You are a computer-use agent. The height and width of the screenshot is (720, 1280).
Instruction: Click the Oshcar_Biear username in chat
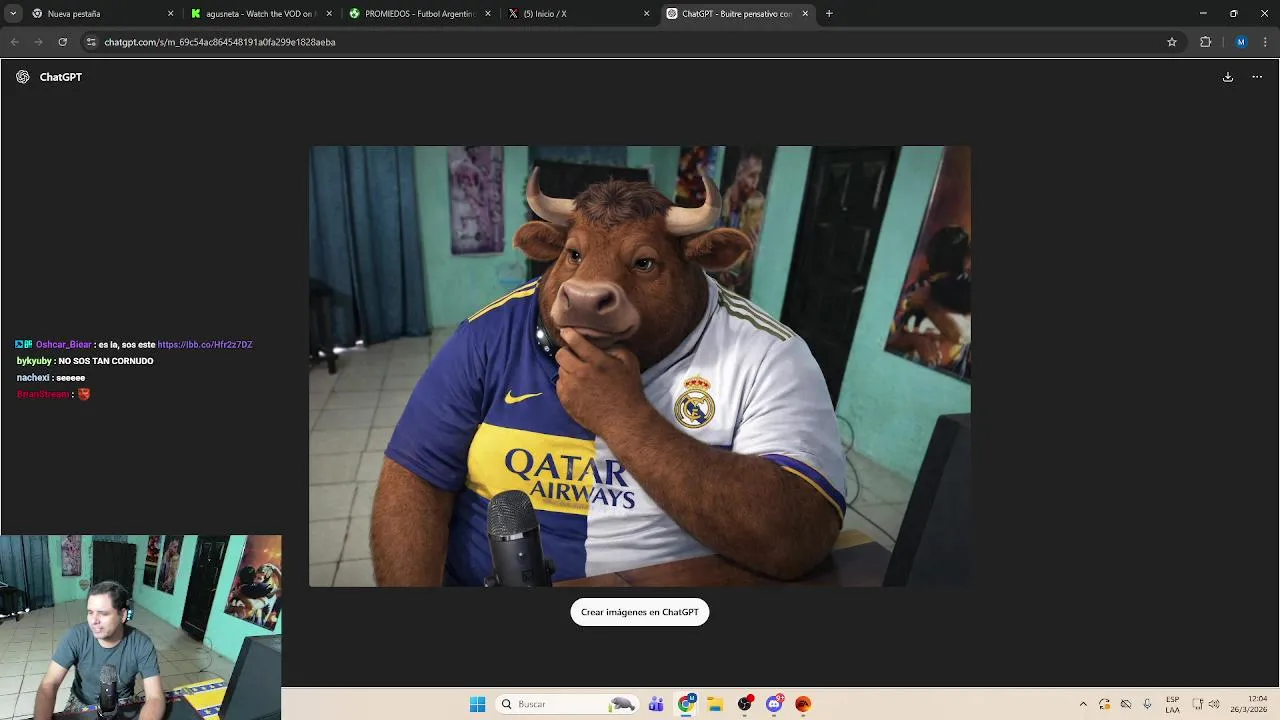click(64, 344)
